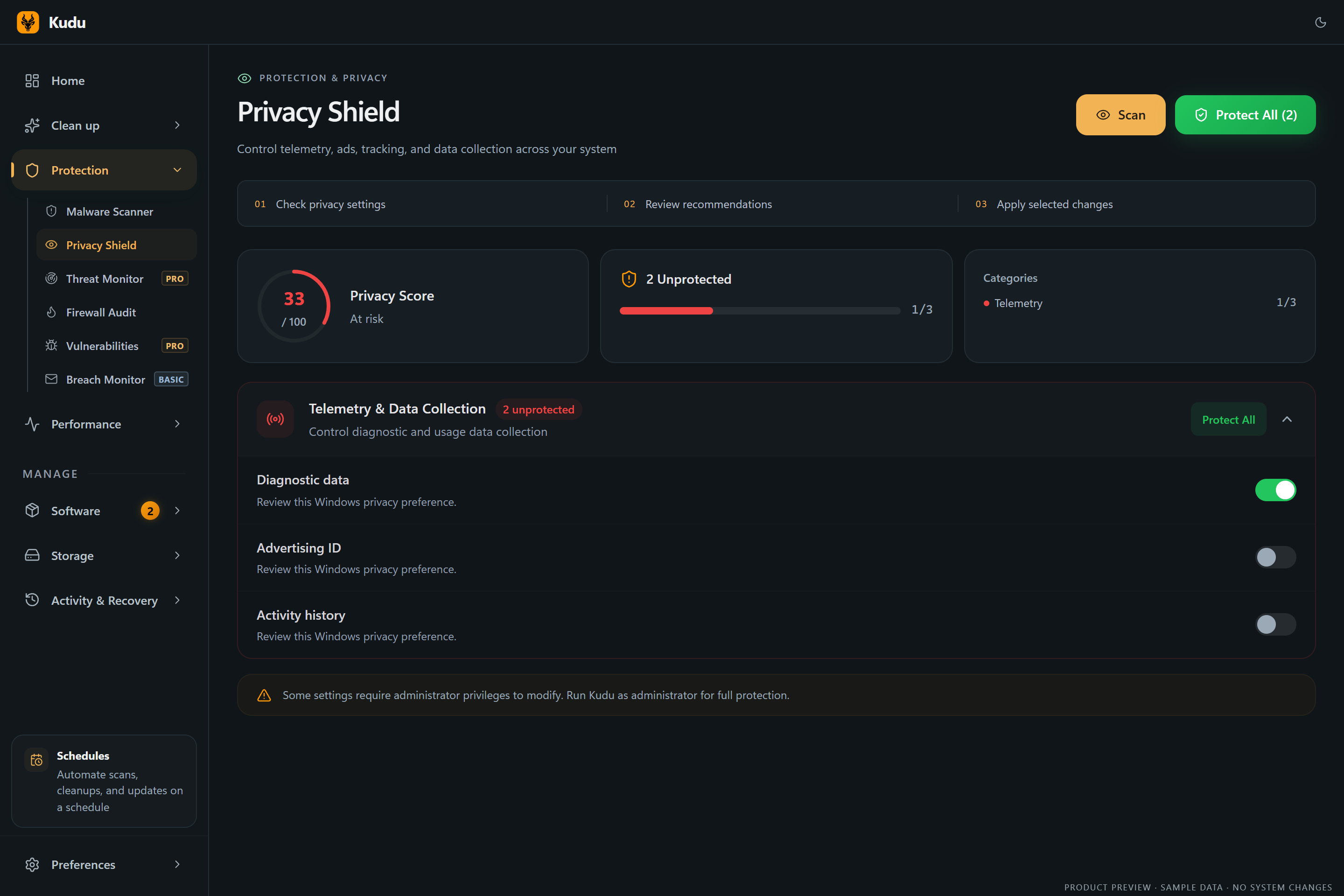This screenshot has height=896, width=1344.
Task: Toggle dark mode moon icon
Action: (x=1320, y=22)
